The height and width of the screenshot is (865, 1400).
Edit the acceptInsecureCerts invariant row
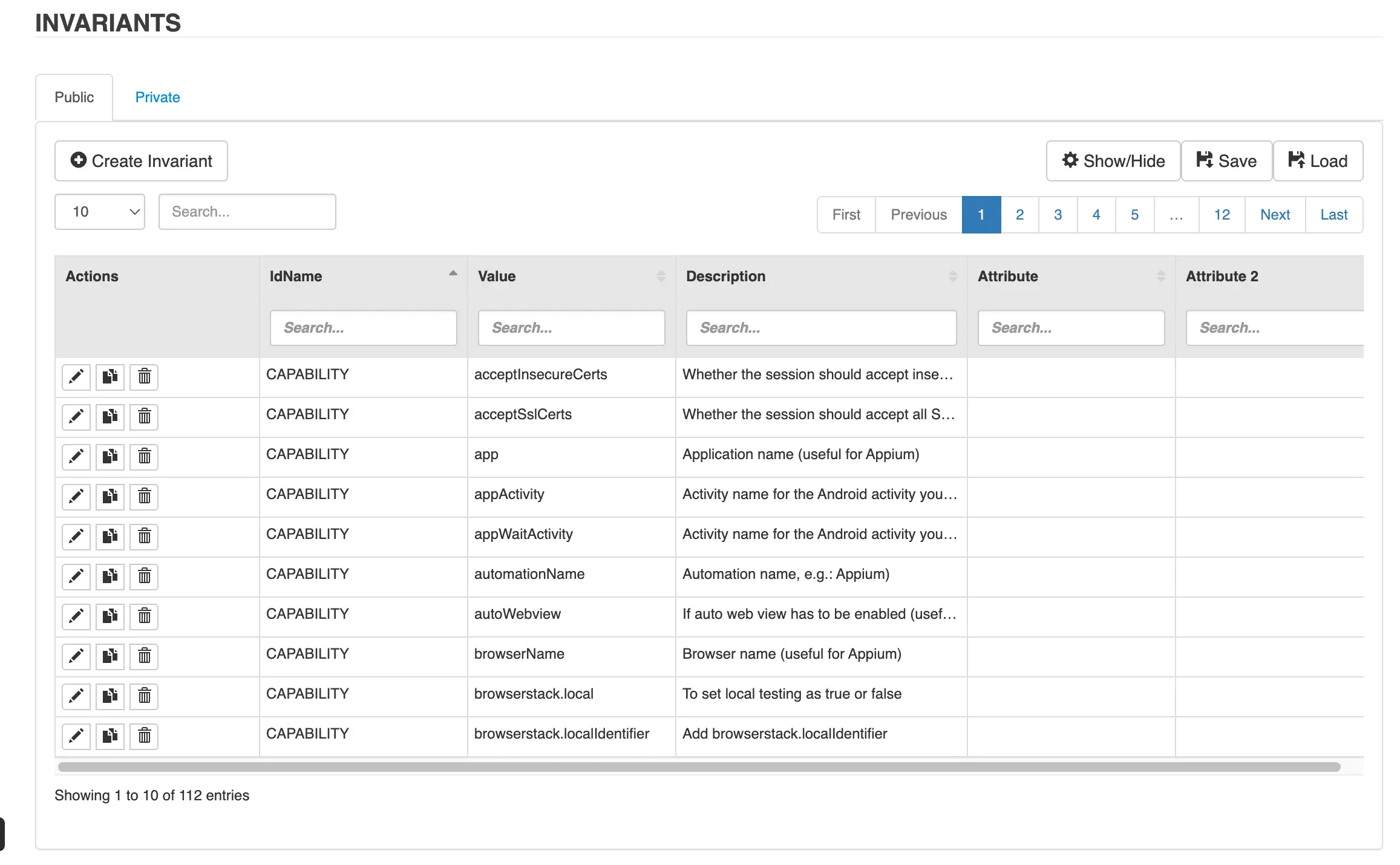pos(76,377)
